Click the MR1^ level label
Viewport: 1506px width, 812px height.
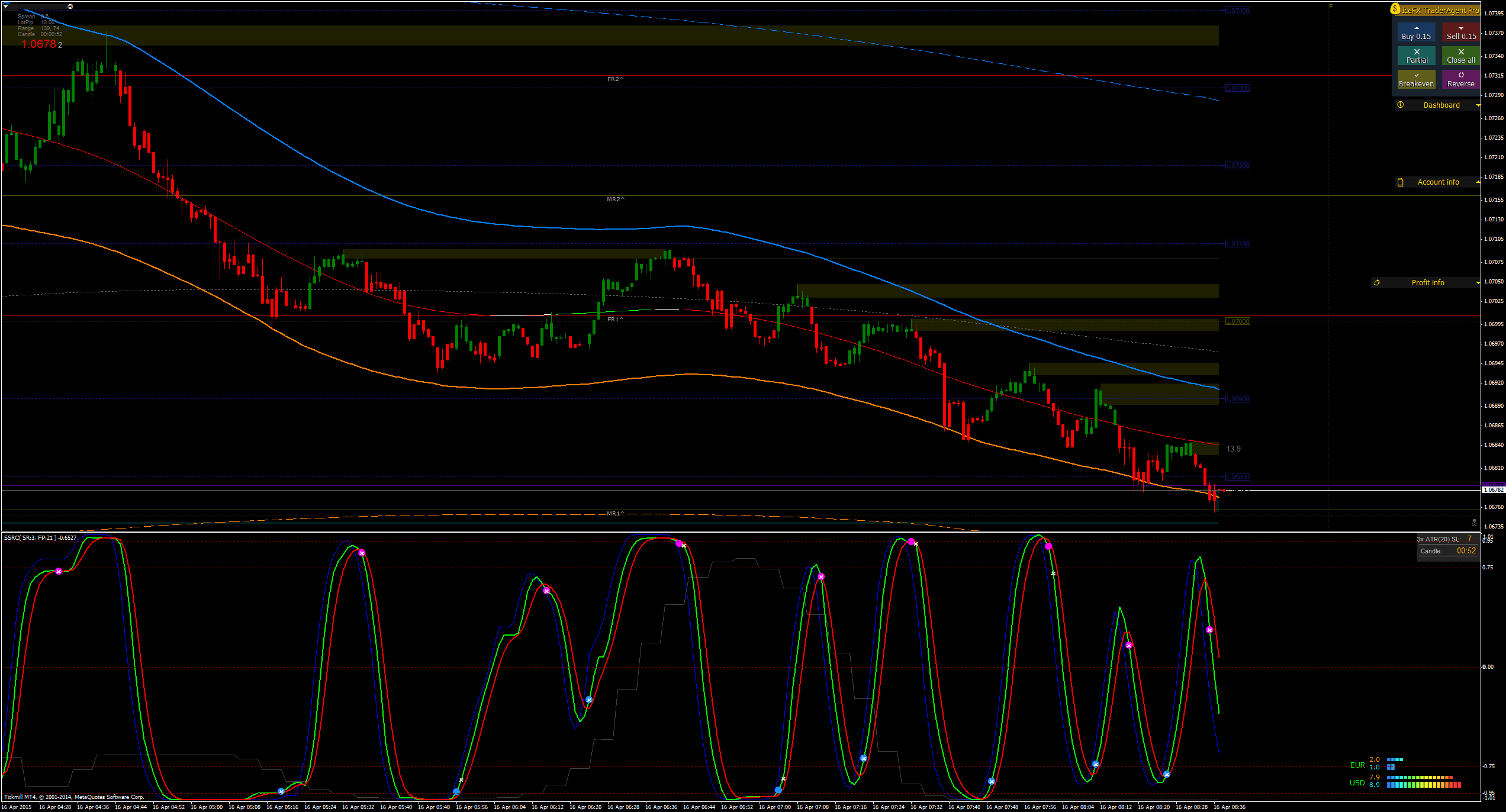coord(615,514)
